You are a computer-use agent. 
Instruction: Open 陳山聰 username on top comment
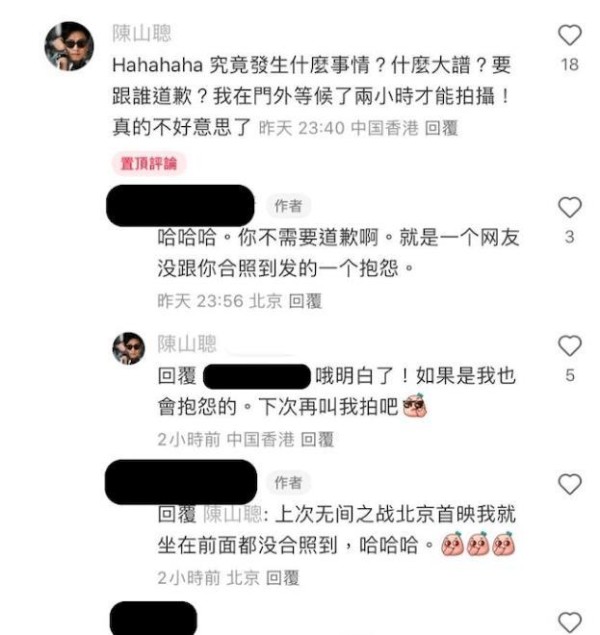(142, 33)
